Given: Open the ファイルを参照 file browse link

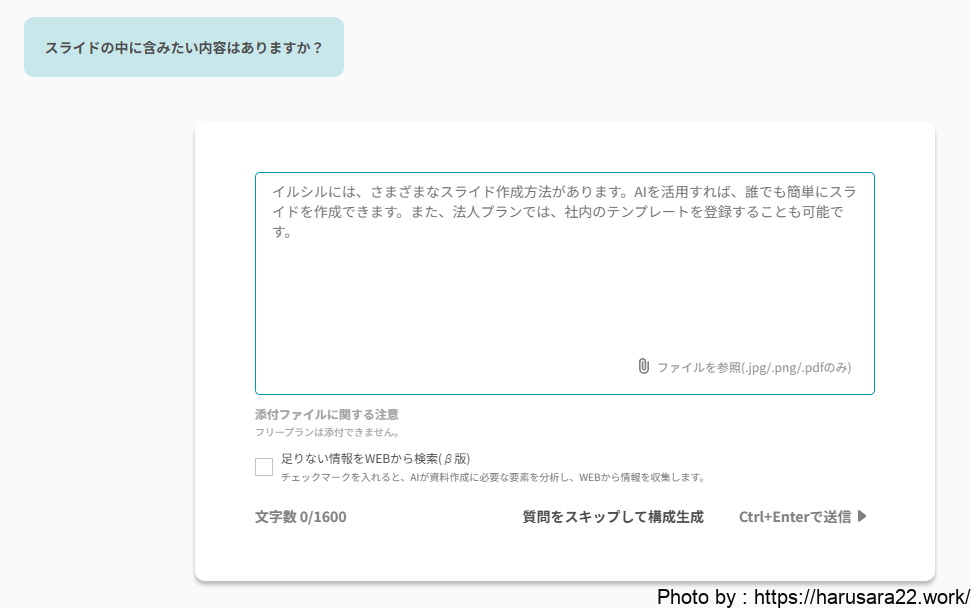Looking at the screenshot, I should 698,367.
